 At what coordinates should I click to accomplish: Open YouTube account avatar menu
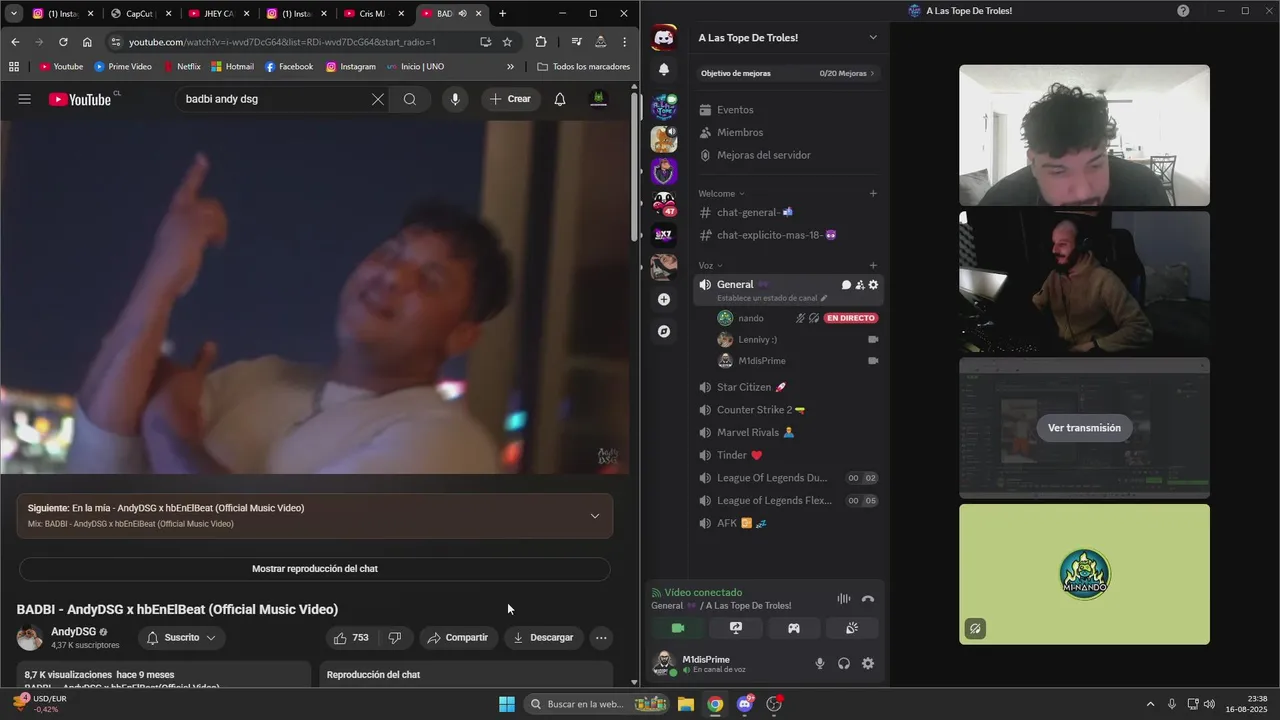tap(598, 99)
